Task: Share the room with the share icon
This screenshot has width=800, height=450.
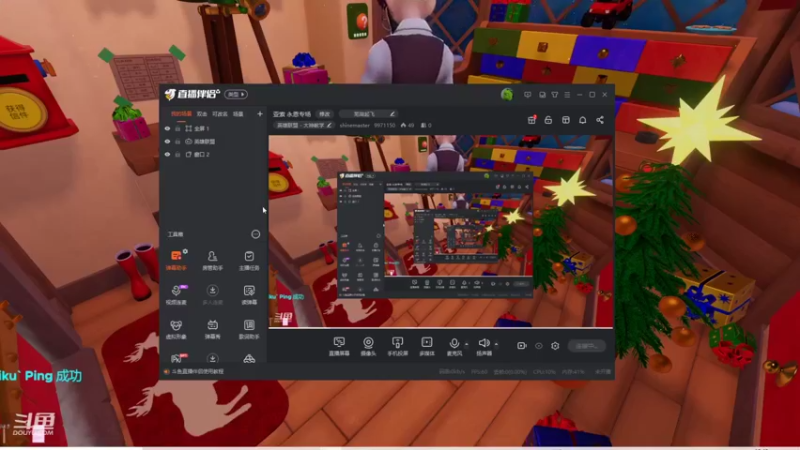Action: tap(600, 120)
